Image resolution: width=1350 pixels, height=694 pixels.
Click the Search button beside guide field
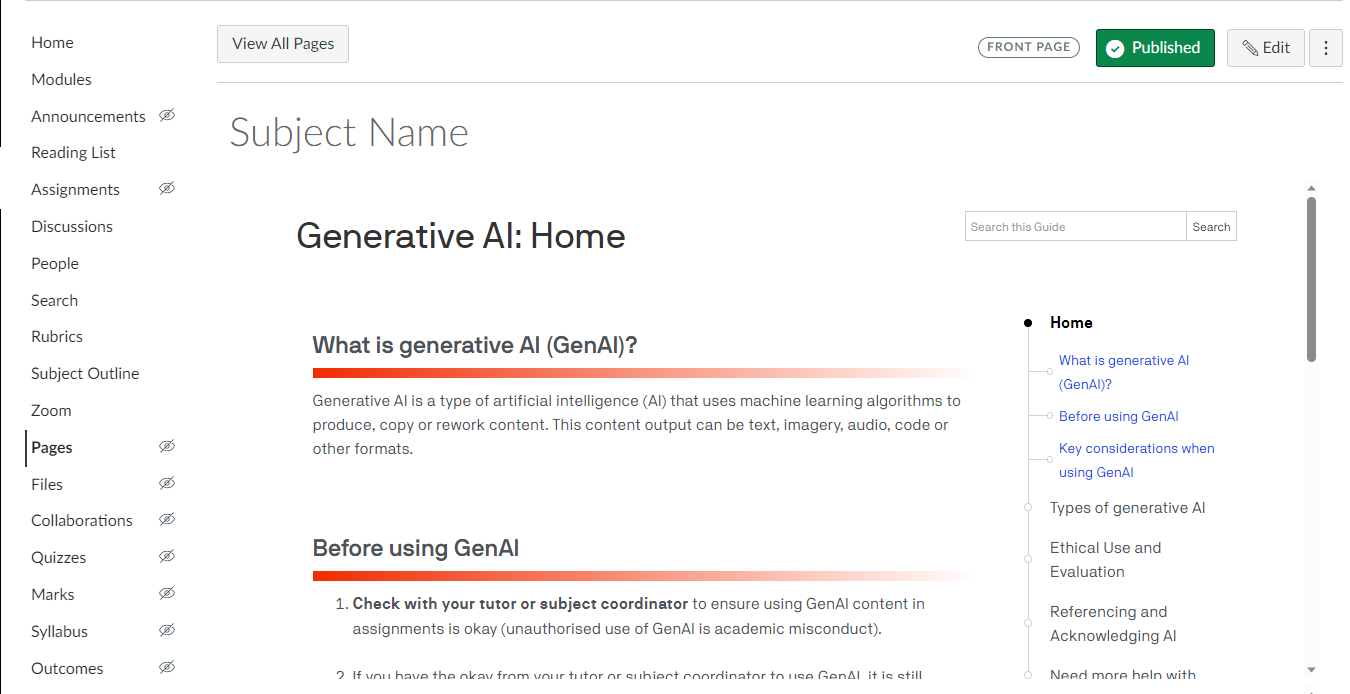[1211, 227]
